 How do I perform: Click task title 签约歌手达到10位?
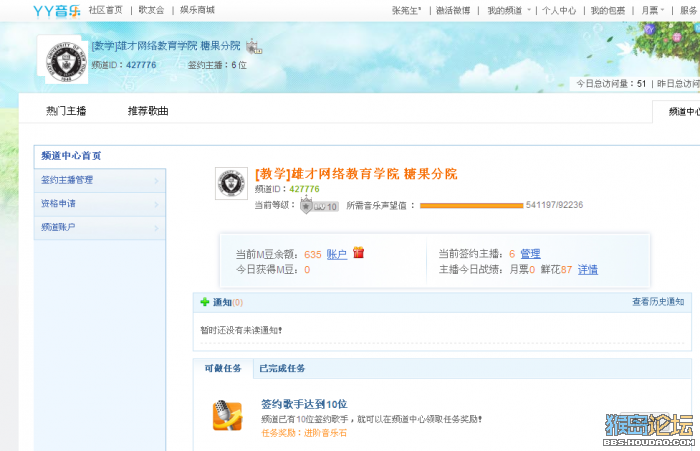(x=304, y=404)
